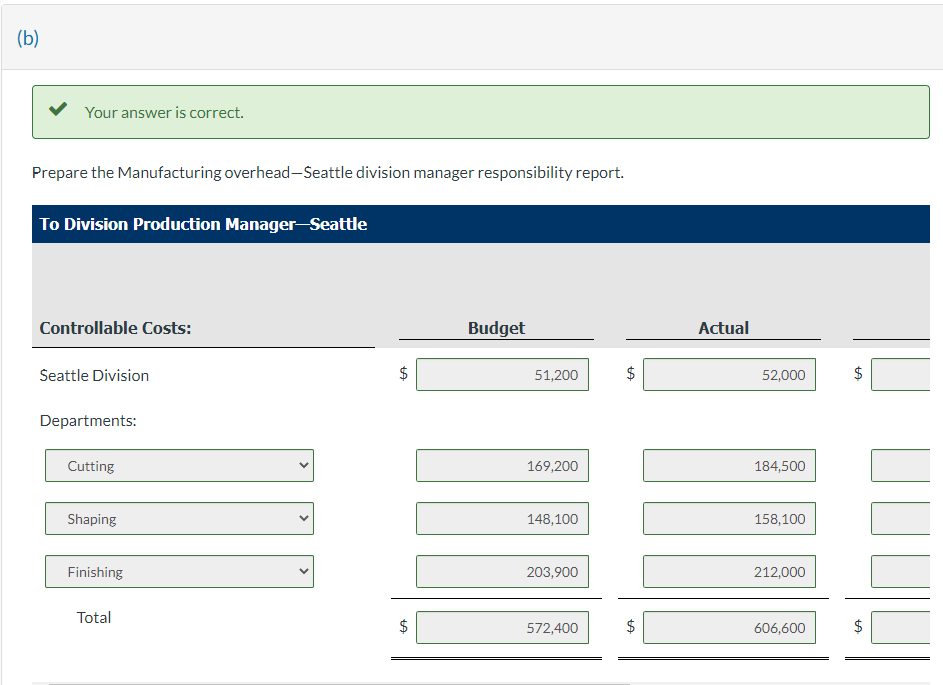
Task: Select the Cutting budget field showing 169,200
Action: pos(501,465)
